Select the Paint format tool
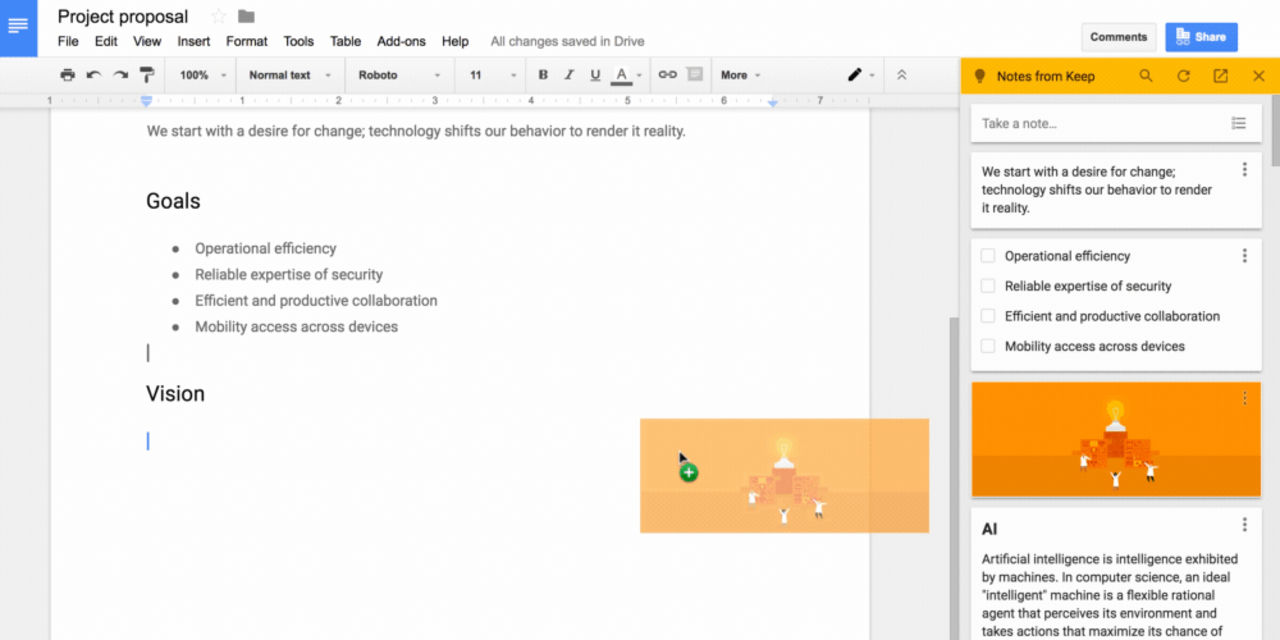 click(x=146, y=75)
